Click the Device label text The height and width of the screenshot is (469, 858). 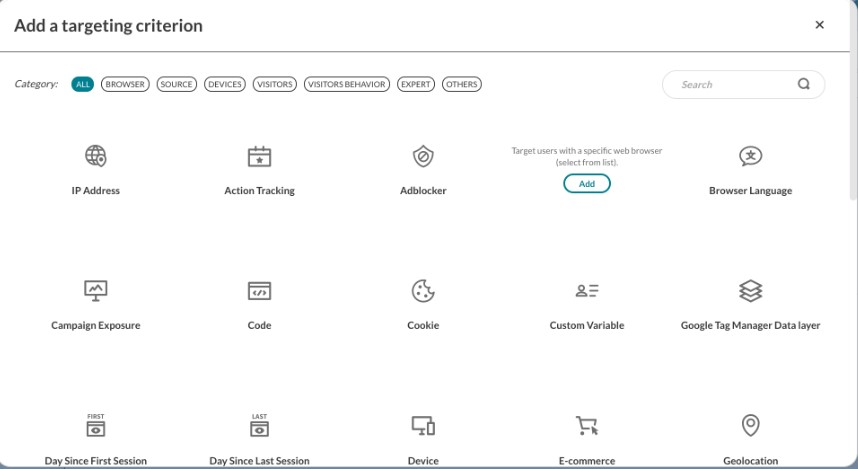pos(423,461)
